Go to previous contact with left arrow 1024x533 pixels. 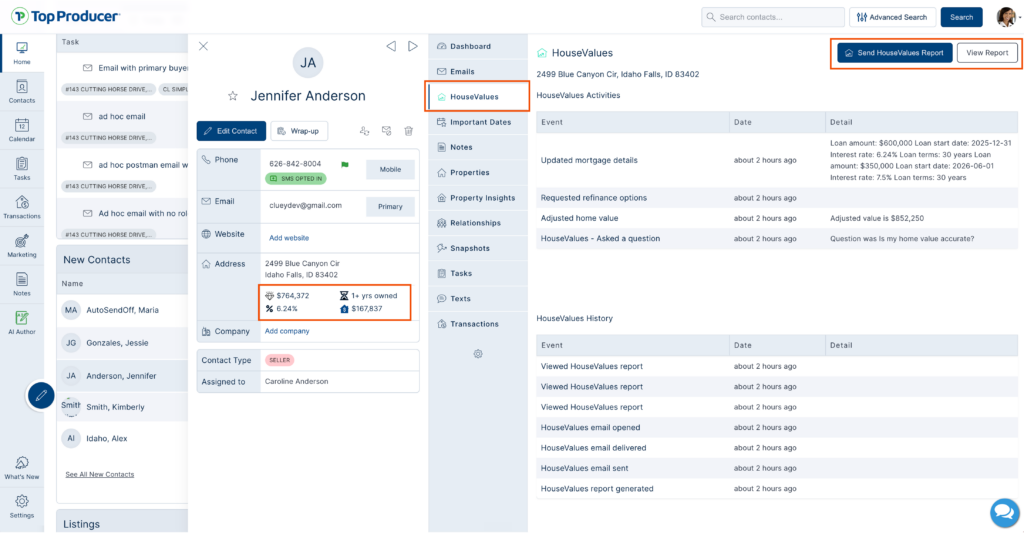click(391, 46)
